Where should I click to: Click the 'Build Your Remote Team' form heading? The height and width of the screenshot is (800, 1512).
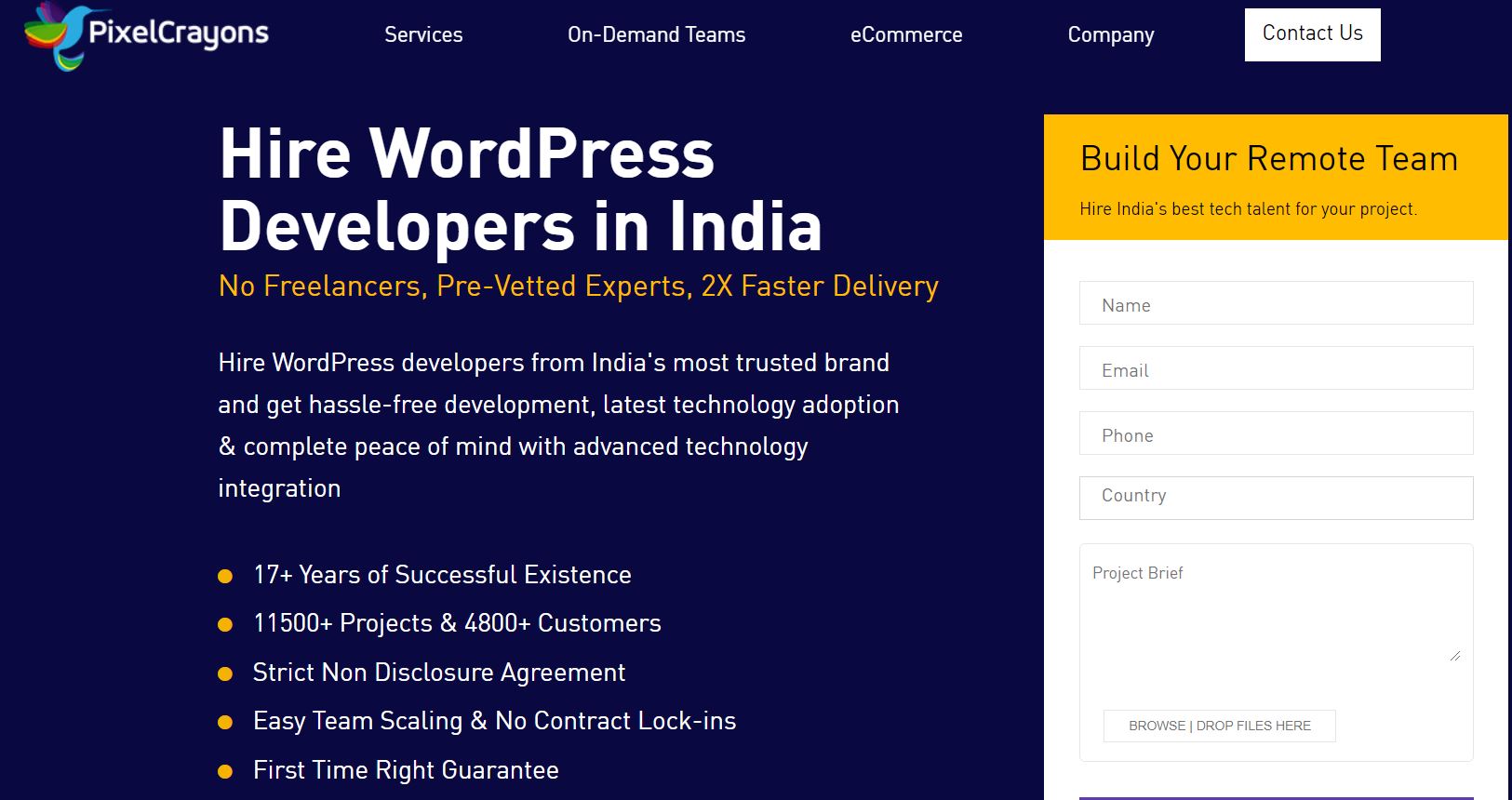point(1269,159)
